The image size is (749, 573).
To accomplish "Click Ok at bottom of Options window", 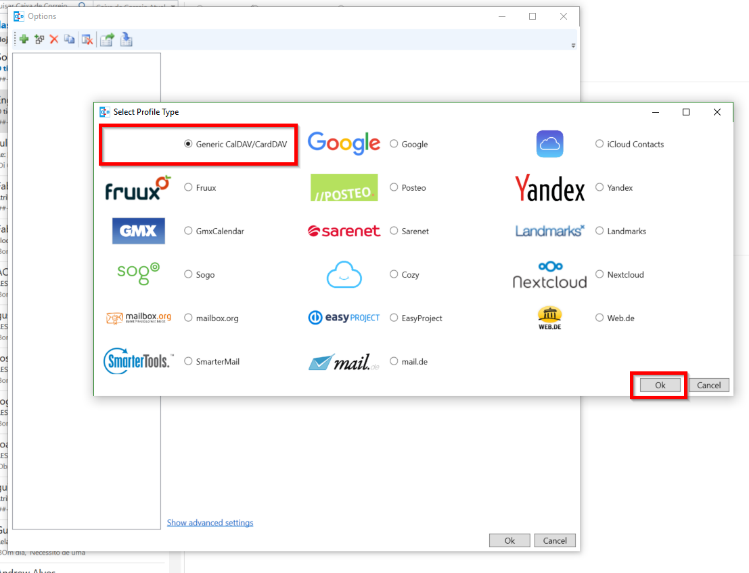I will click(510, 541).
